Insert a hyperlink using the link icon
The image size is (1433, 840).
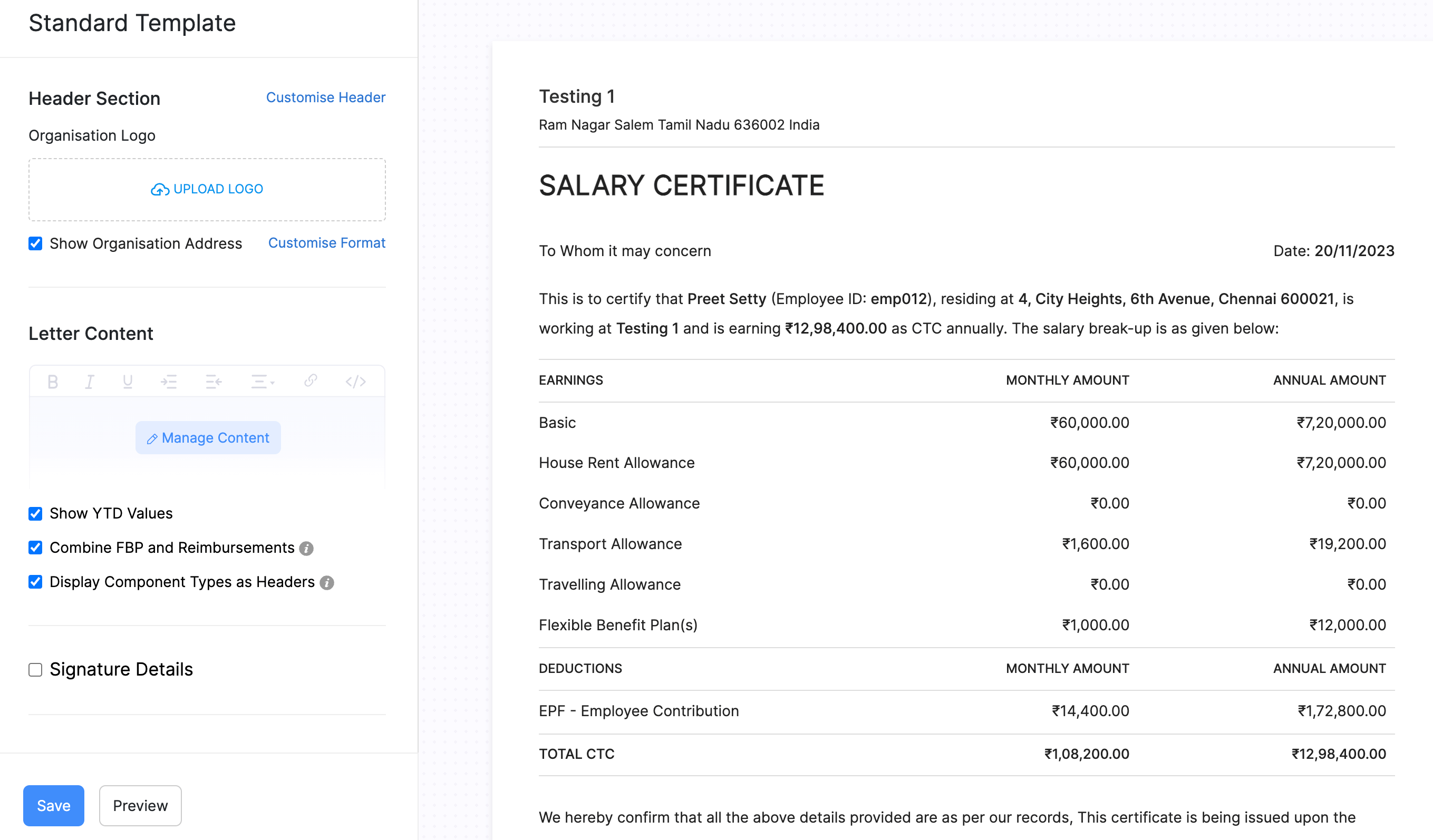(x=311, y=380)
